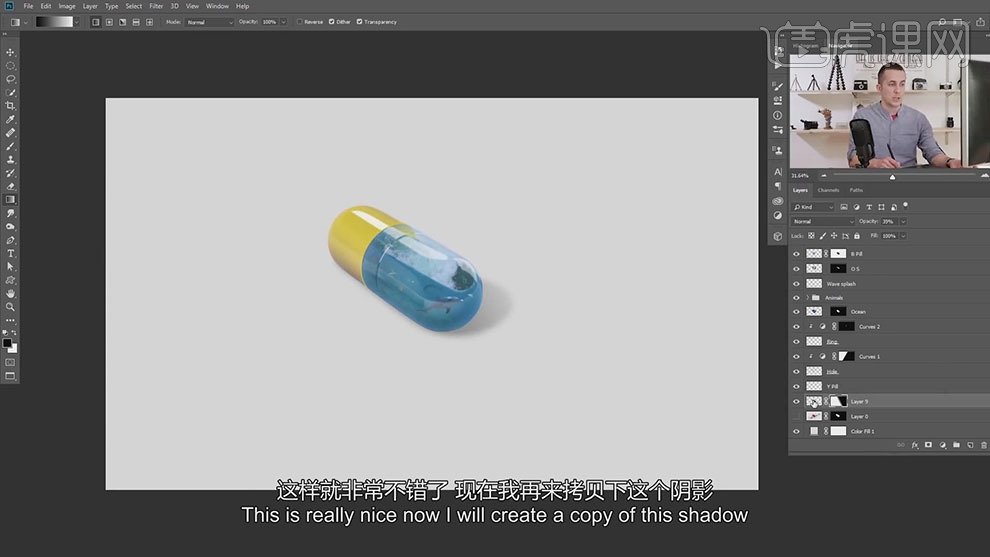Open the gradient picker arrow
The width and height of the screenshot is (990, 557).
click(76, 22)
